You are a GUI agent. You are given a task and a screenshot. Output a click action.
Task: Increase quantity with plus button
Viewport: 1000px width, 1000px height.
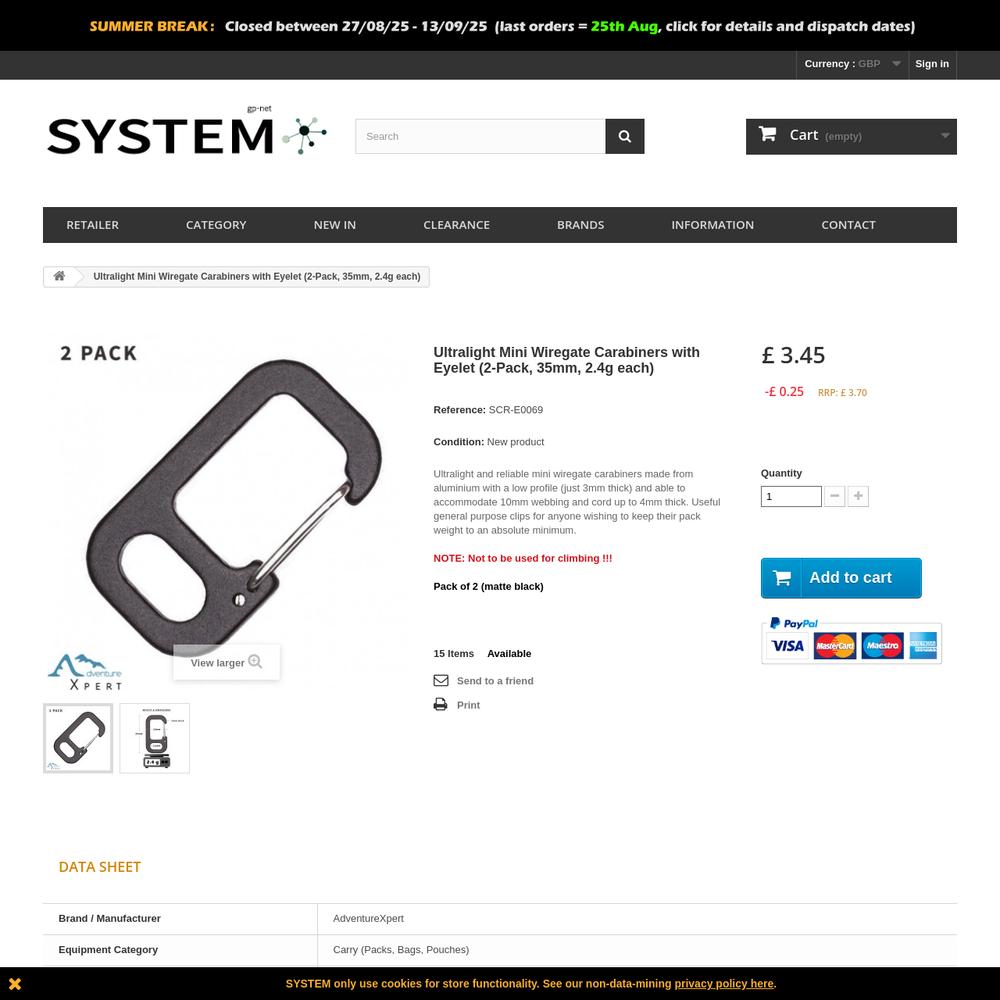[x=858, y=496]
